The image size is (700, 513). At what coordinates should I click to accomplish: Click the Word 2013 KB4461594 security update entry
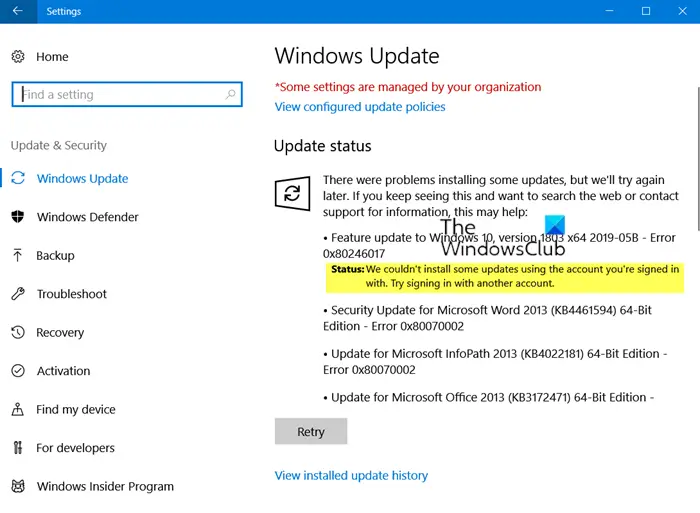pyautogui.click(x=488, y=318)
